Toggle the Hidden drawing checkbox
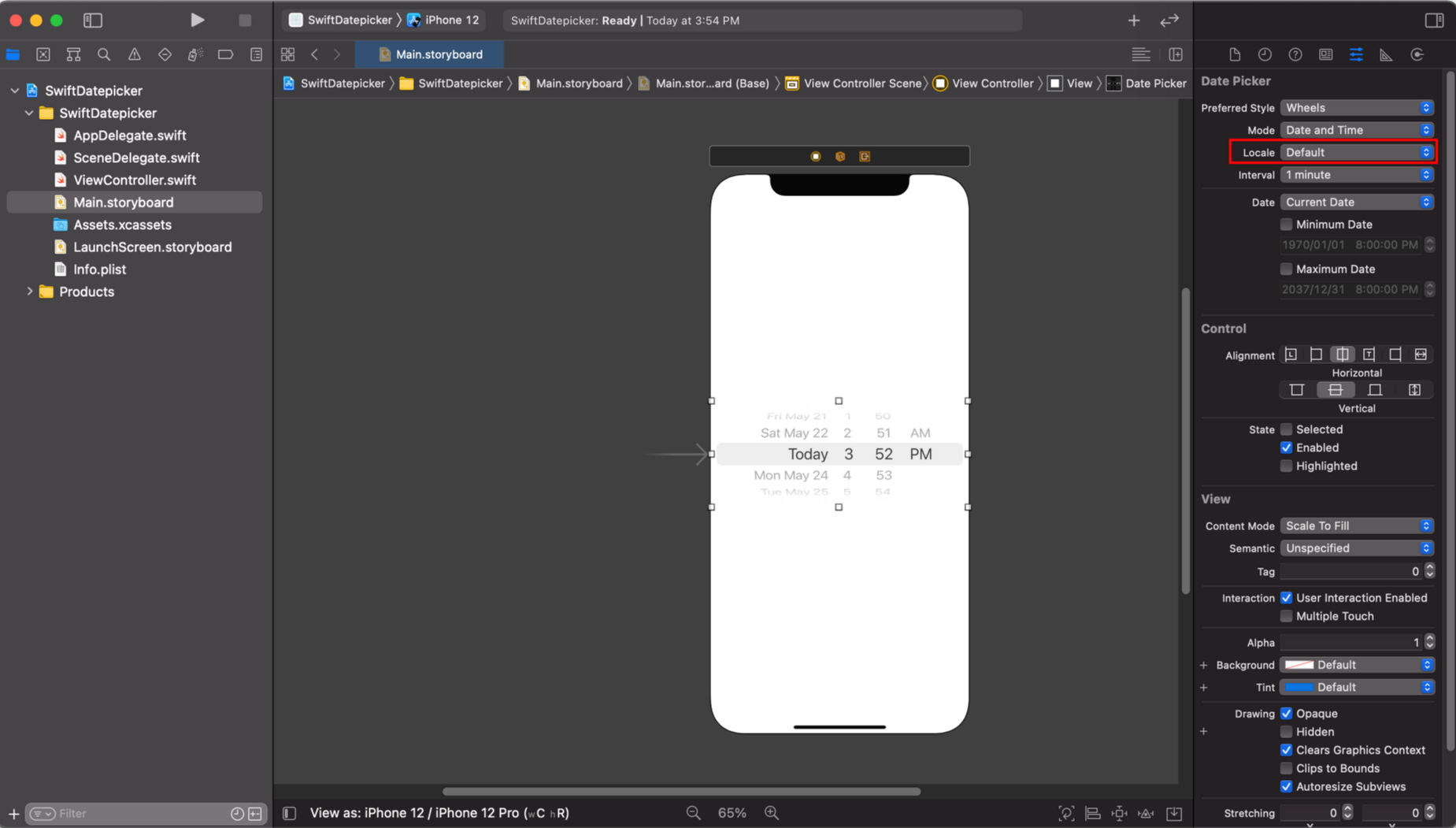Screen dimensions: 1456x828 point(1287,732)
